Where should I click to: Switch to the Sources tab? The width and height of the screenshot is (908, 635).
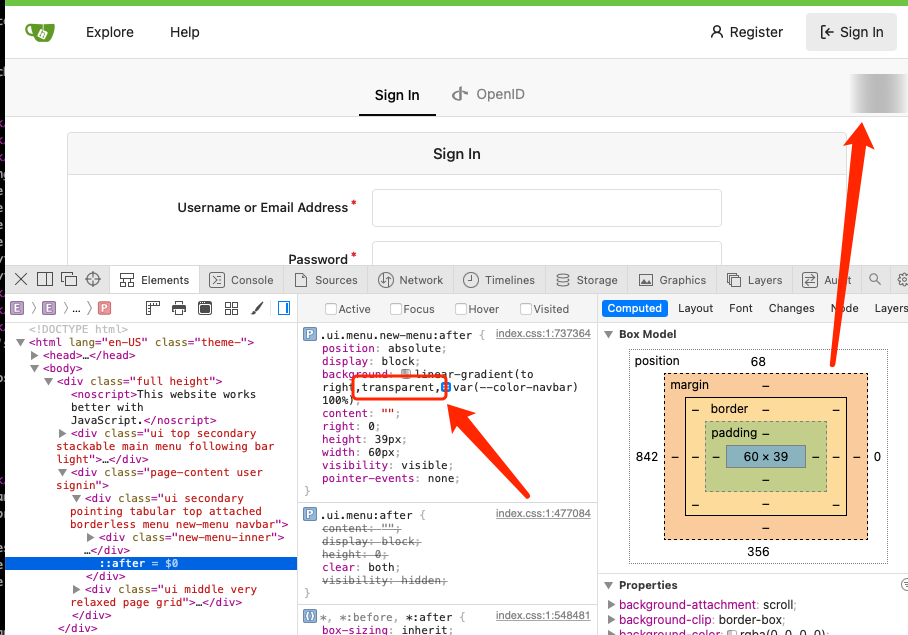pos(326,280)
